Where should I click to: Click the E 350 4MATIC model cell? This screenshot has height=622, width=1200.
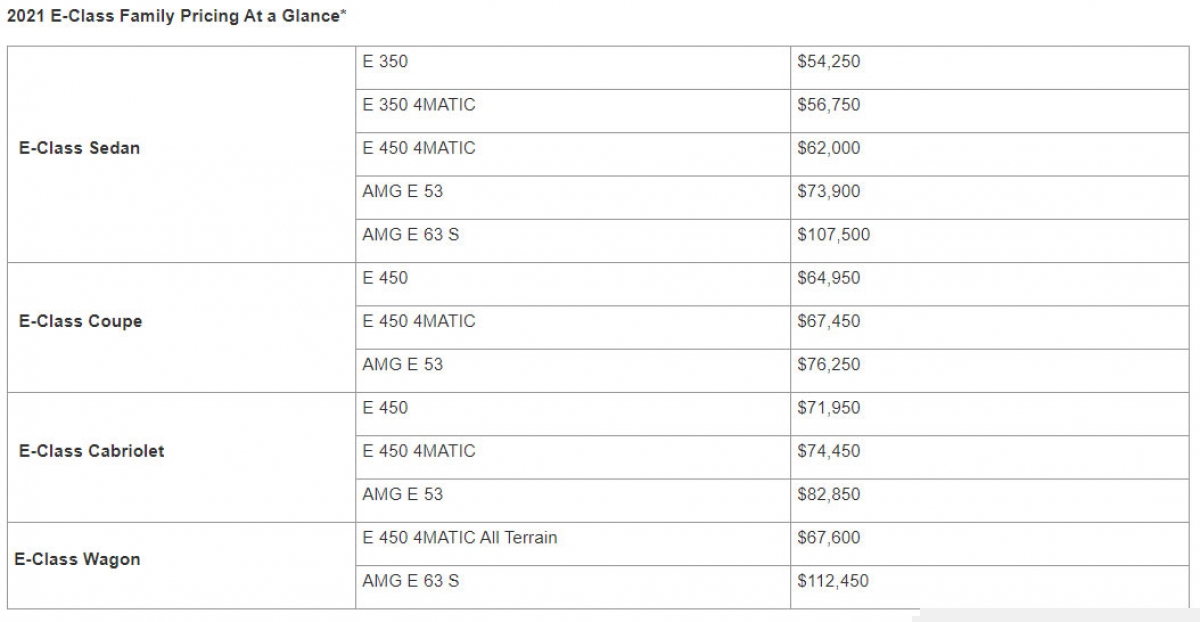(x=419, y=105)
